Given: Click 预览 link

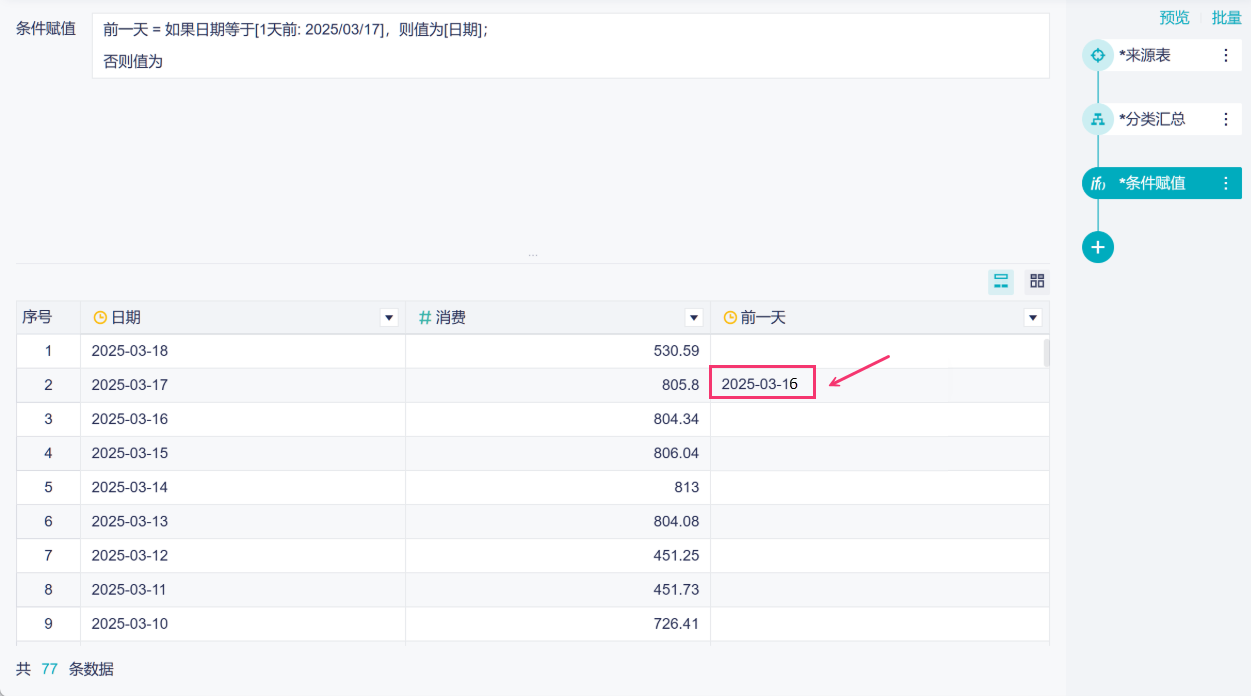Looking at the screenshot, I should point(1175,17).
